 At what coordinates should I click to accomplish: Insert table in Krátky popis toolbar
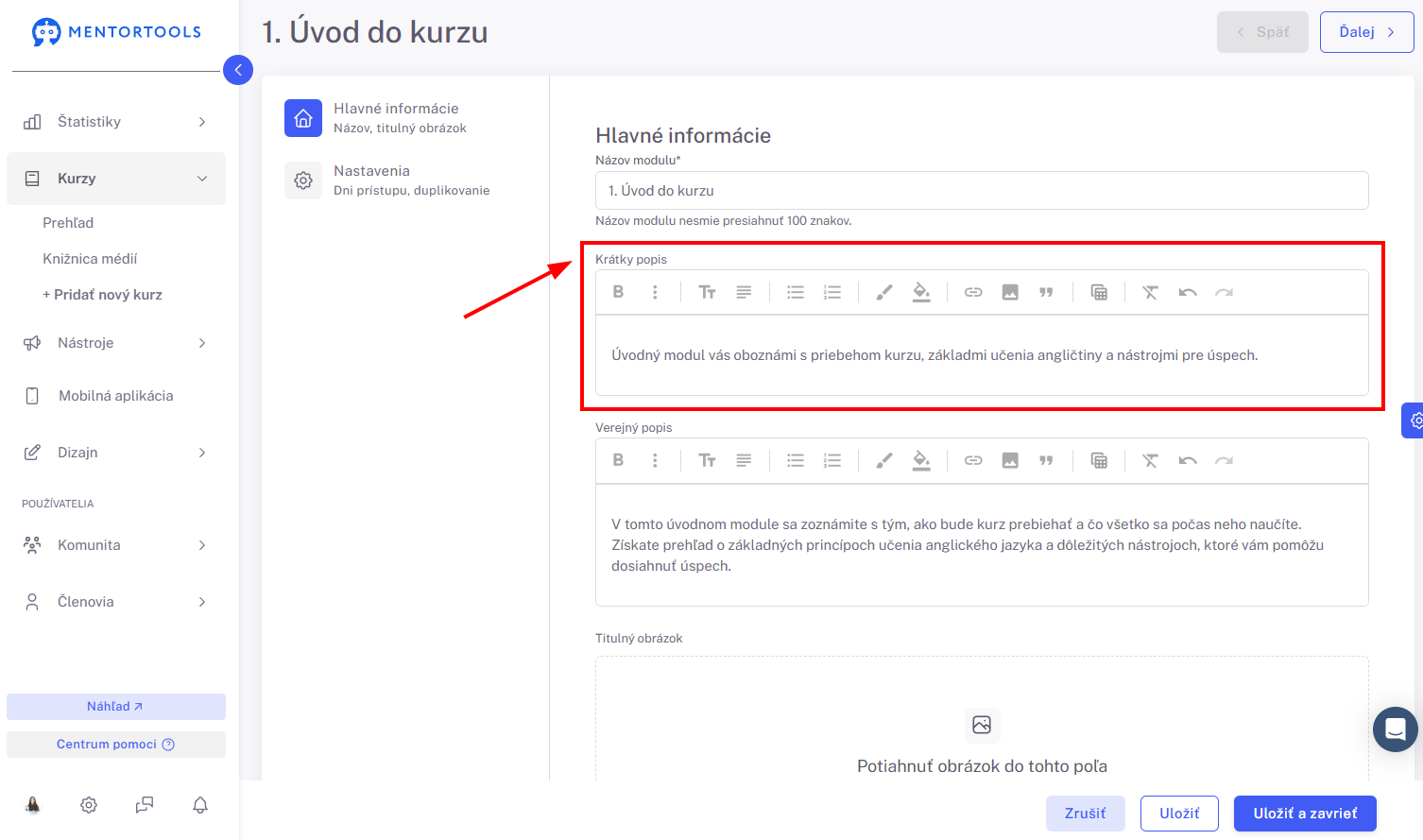click(1099, 292)
